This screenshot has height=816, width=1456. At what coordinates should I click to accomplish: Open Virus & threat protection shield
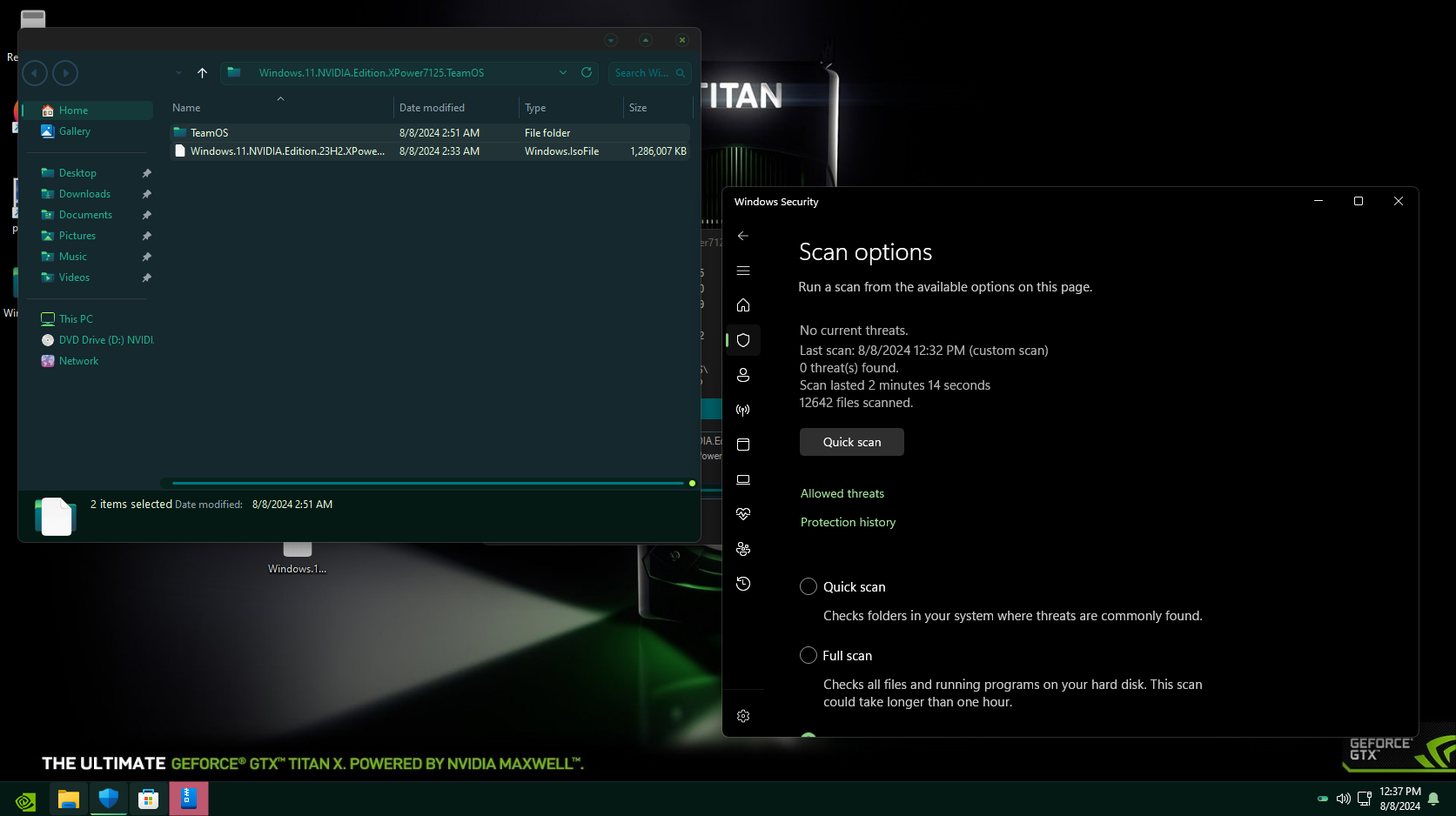pos(743,340)
